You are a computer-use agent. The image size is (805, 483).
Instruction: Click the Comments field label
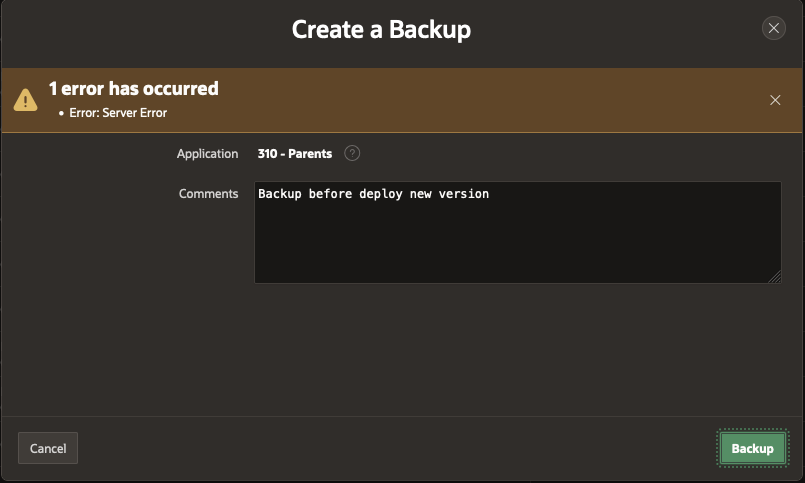click(x=208, y=194)
